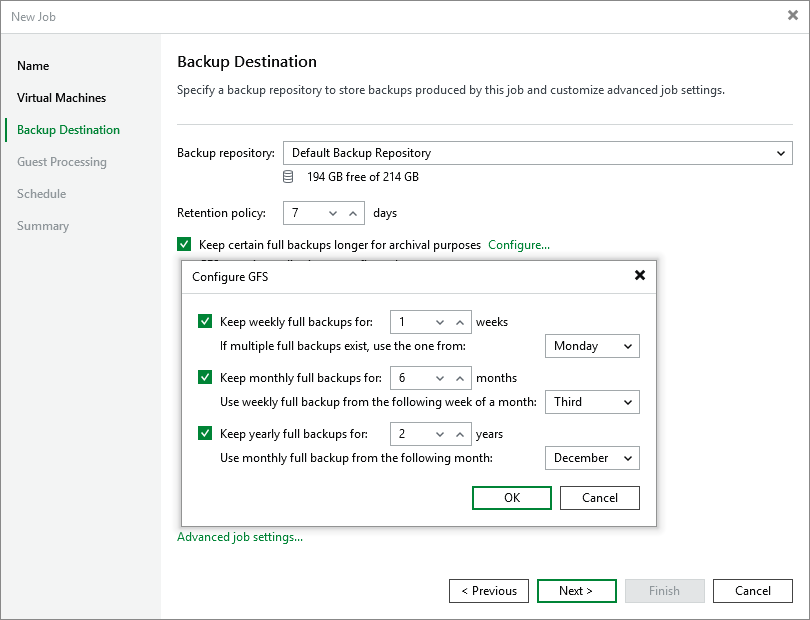Uncheck keep certain full backups for archival
810x620 pixels.
coord(184,243)
